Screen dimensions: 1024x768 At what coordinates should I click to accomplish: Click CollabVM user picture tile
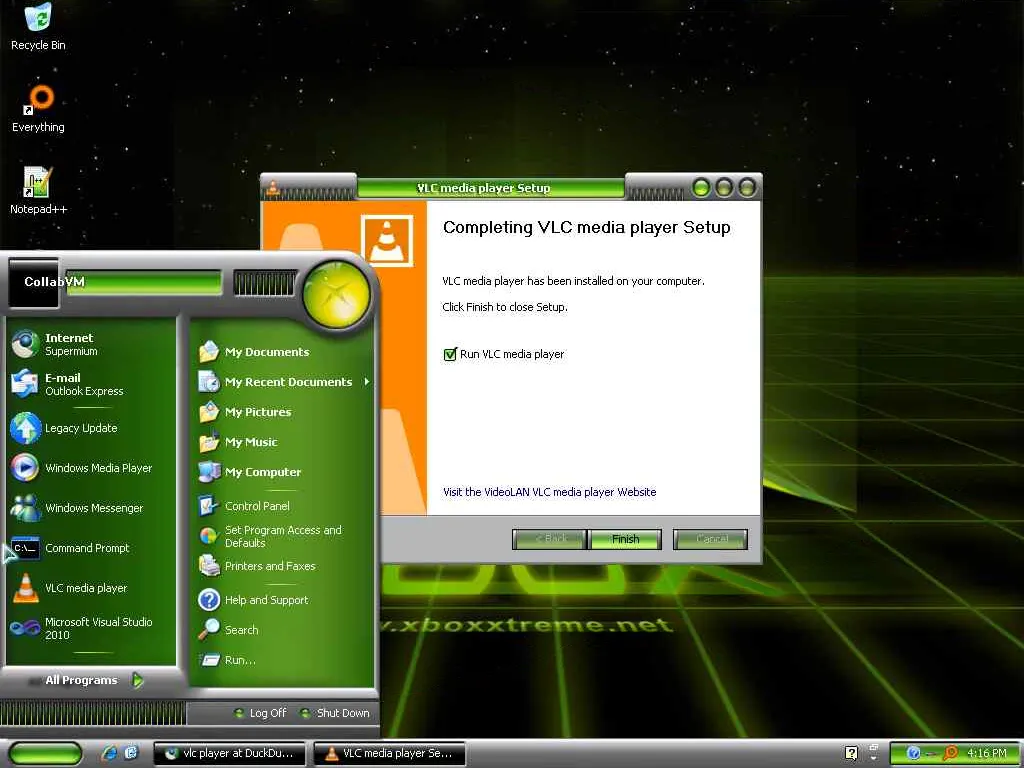[33, 282]
